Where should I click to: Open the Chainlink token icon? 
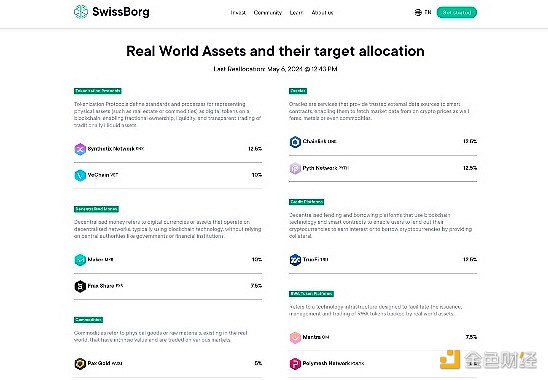pyautogui.click(x=295, y=142)
